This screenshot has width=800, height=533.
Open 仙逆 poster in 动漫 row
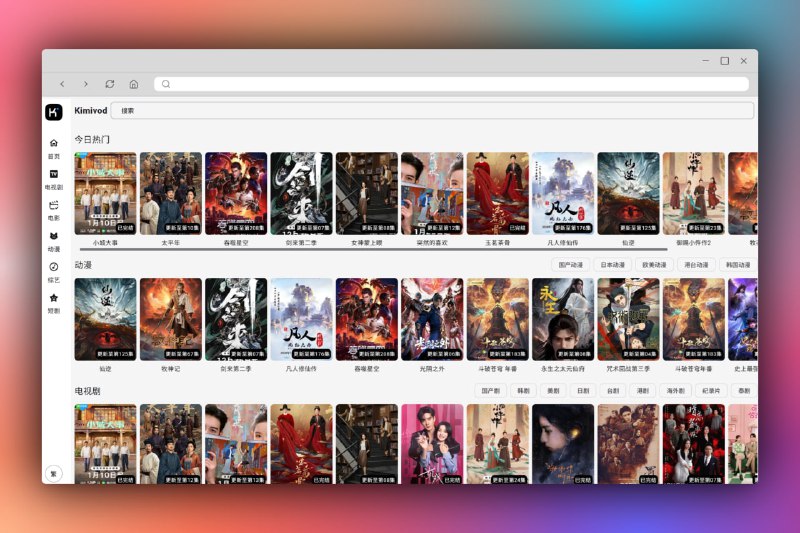pos(106,319)
